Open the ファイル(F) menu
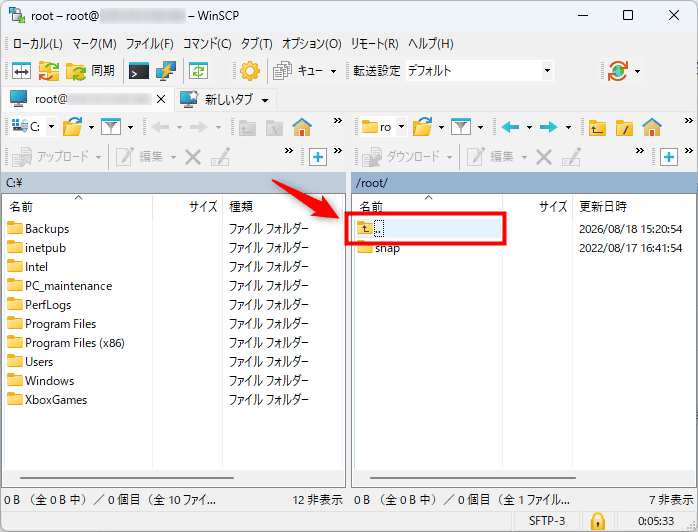This screenshot has height=532, width=698. [150, 44]
